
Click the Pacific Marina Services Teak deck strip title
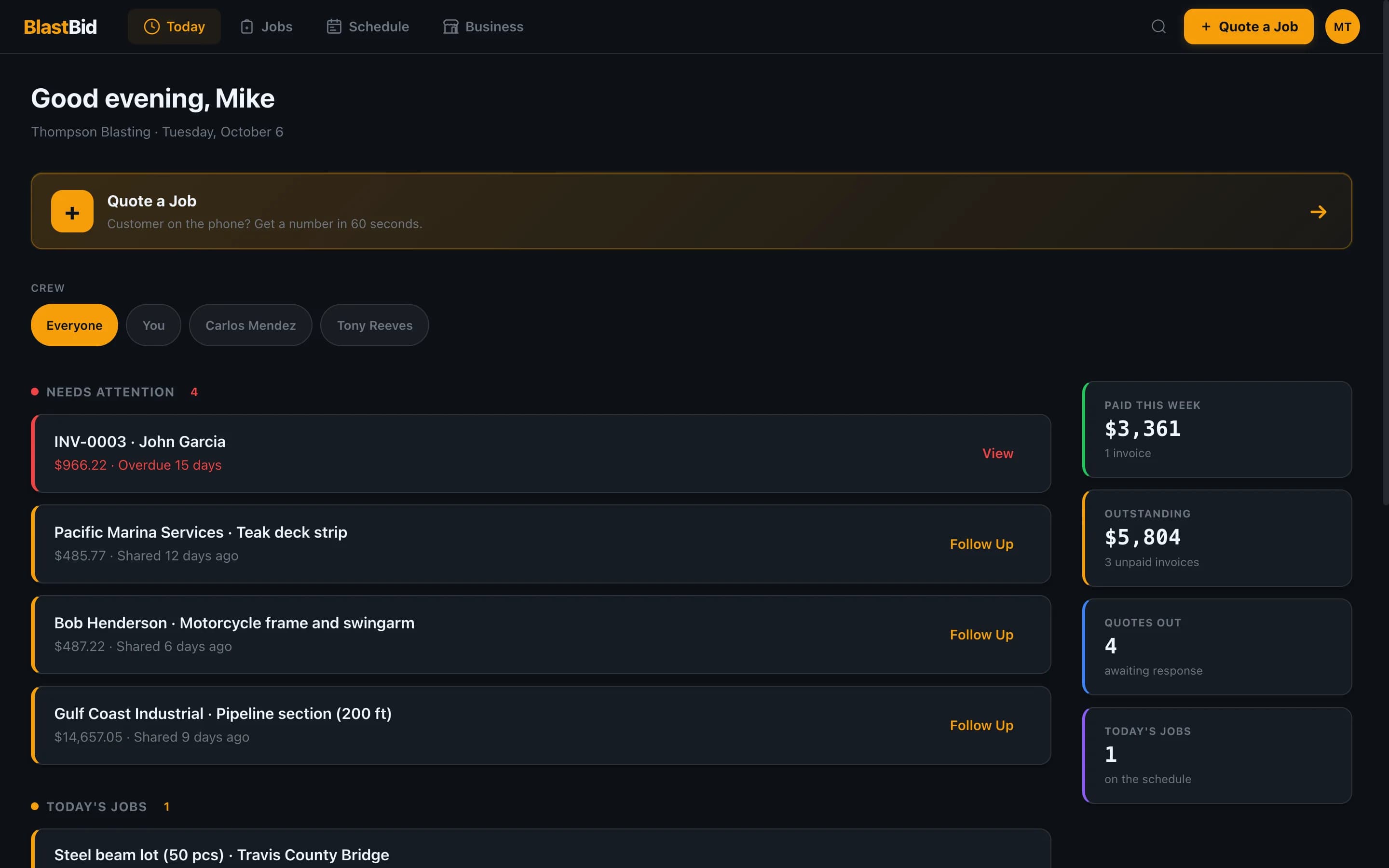click(x=200, y=532)
